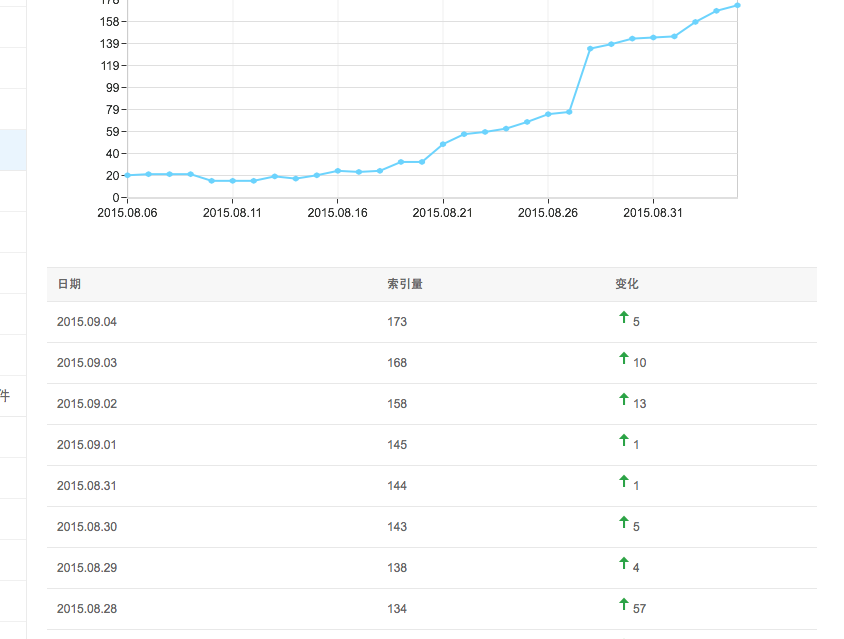The height and width of the screenshot is (639, 844).
Task: Select the first chart point at 2015.08.06
Action: point(128,175)
